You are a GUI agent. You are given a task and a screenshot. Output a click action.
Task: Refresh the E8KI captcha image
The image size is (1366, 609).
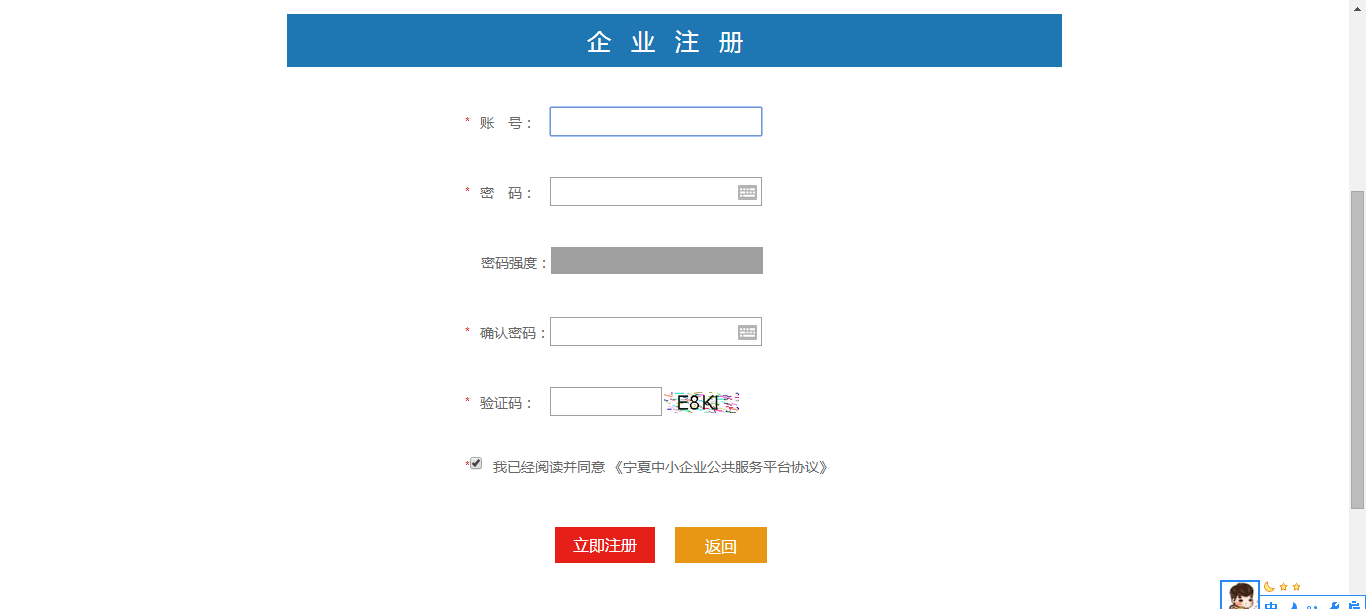pos(701,403)
